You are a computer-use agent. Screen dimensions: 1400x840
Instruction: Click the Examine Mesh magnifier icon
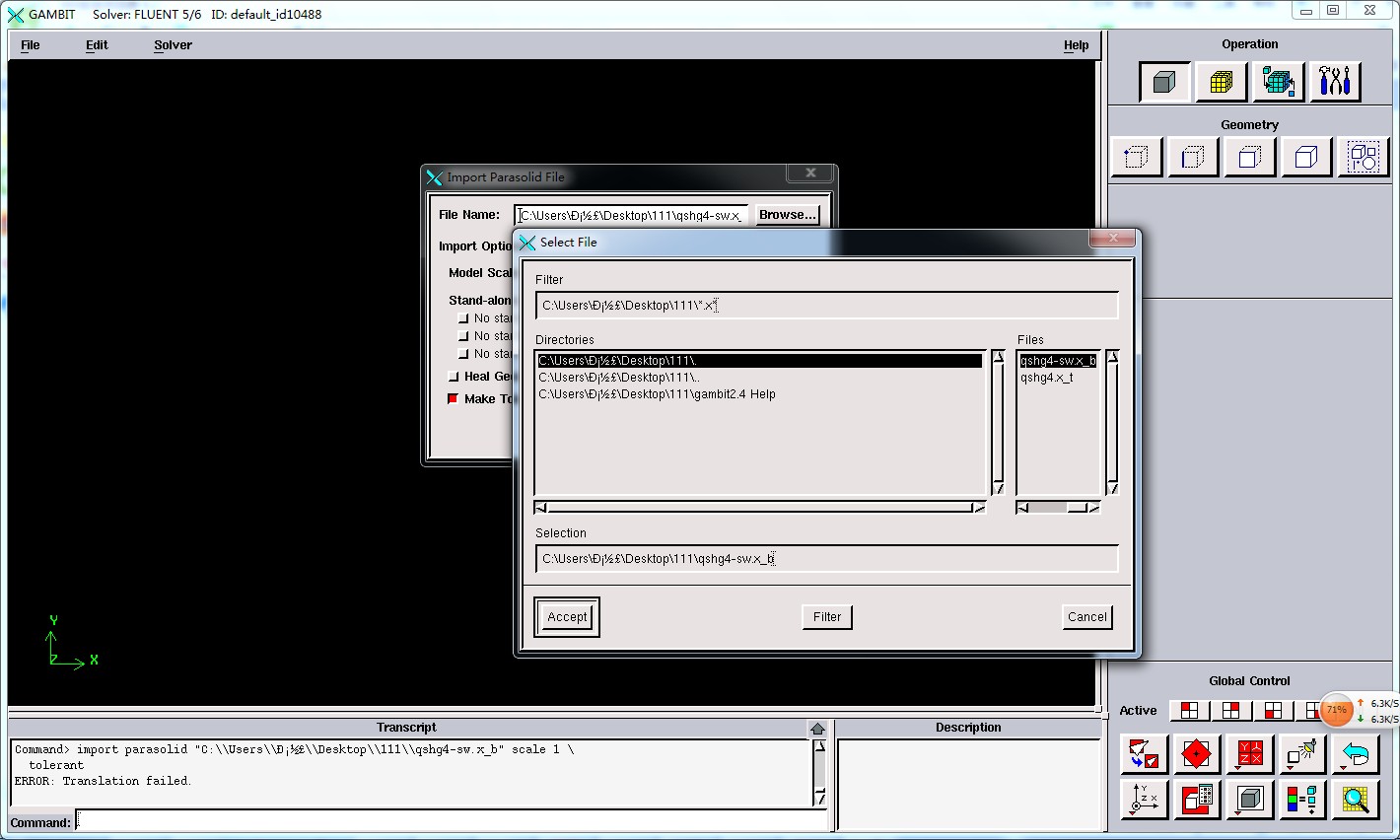1356,799
